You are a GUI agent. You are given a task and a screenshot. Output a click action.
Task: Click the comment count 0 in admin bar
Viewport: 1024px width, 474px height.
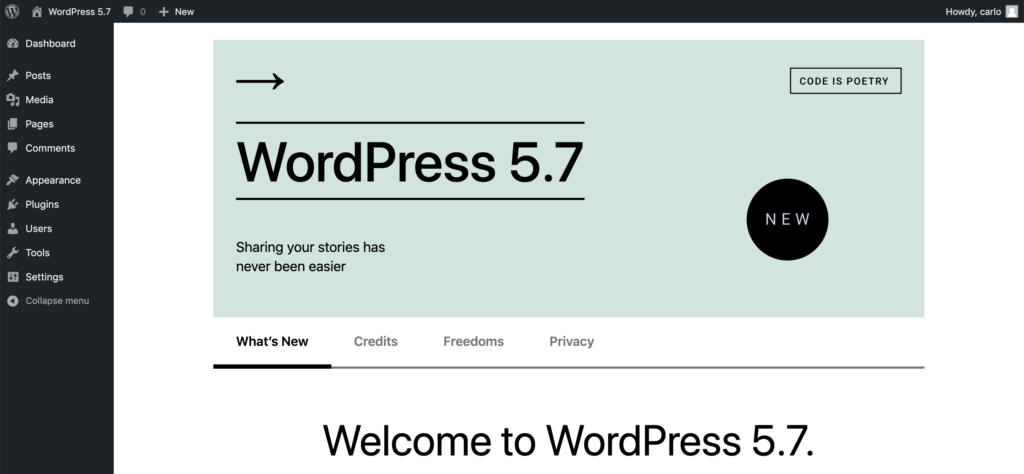143,12
